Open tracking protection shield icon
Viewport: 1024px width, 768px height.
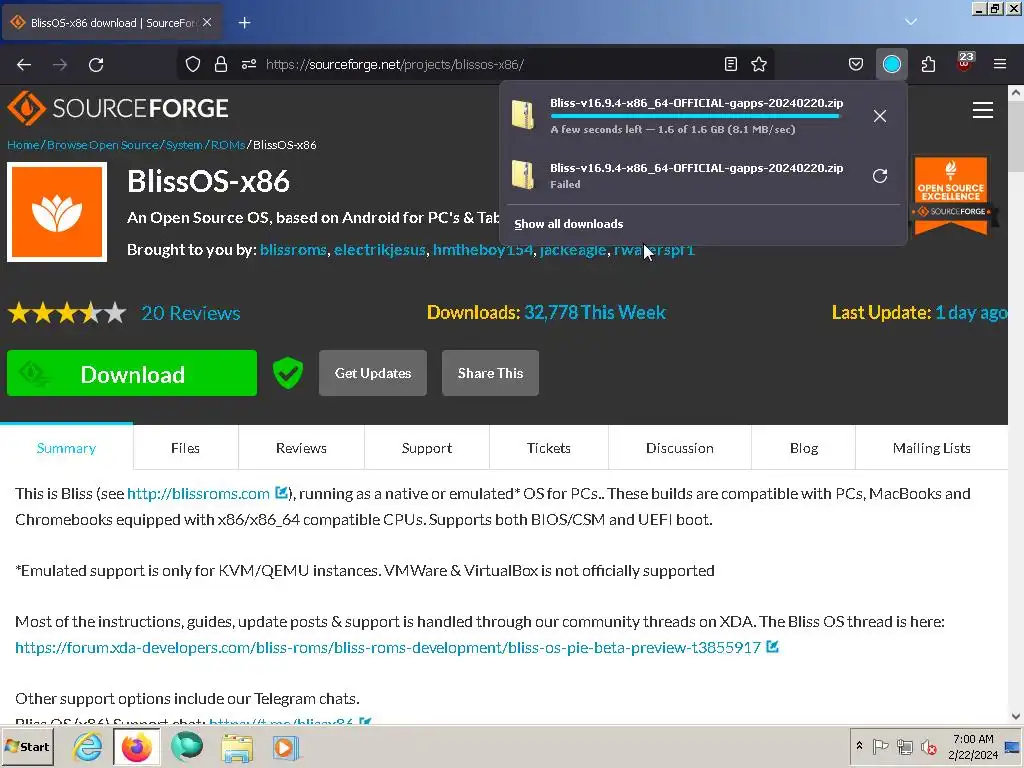(193, 65)
